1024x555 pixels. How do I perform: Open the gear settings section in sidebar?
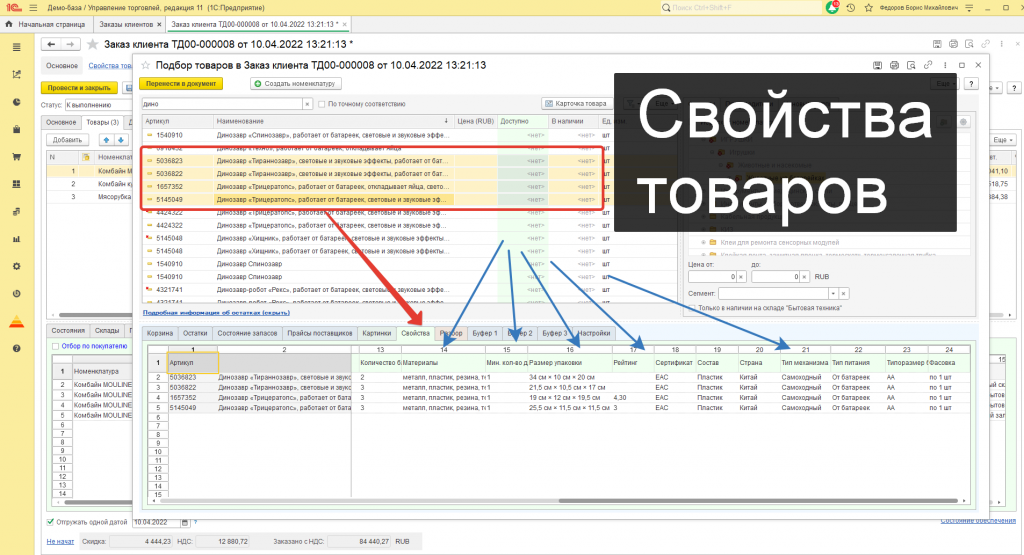pos(16,266)
